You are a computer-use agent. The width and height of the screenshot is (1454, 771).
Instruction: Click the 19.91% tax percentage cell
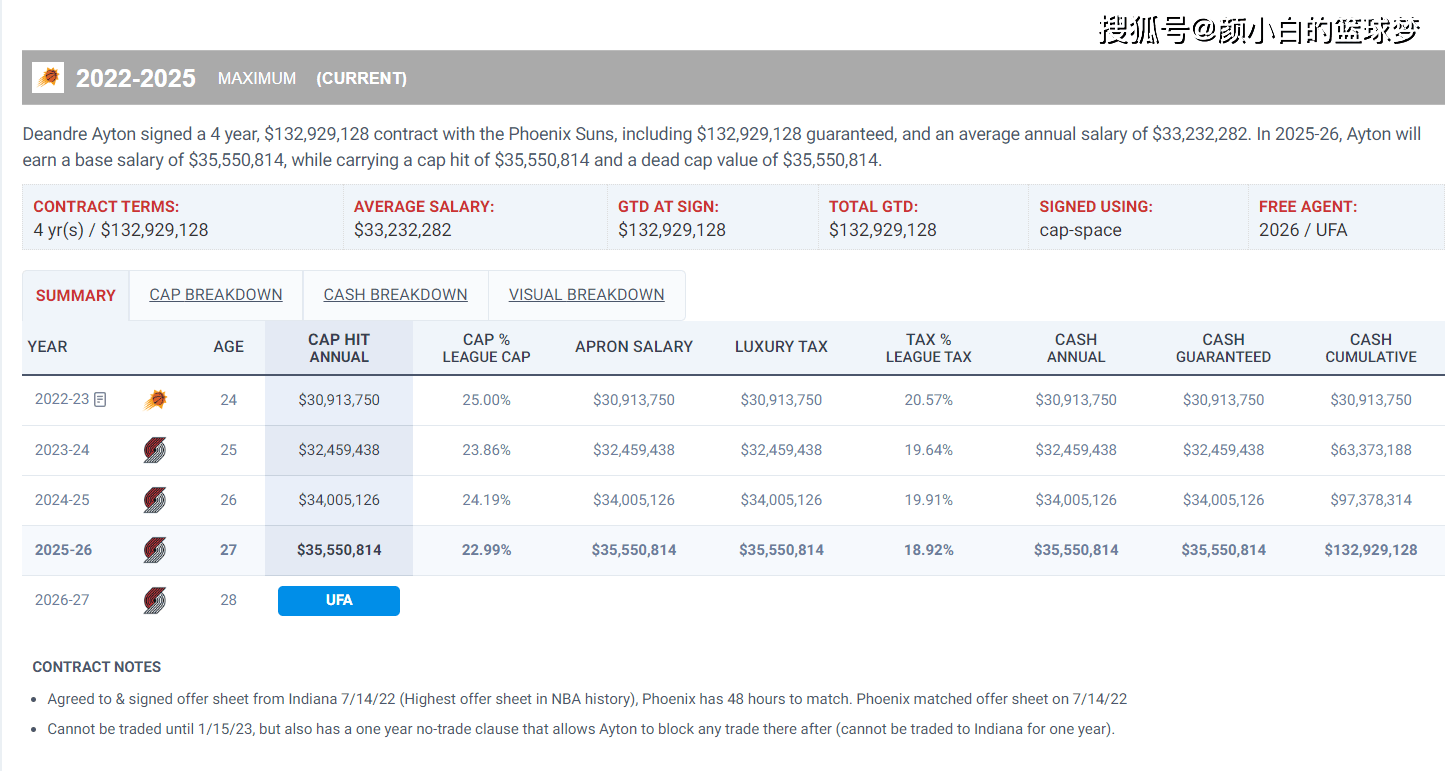tap(929, 500)
